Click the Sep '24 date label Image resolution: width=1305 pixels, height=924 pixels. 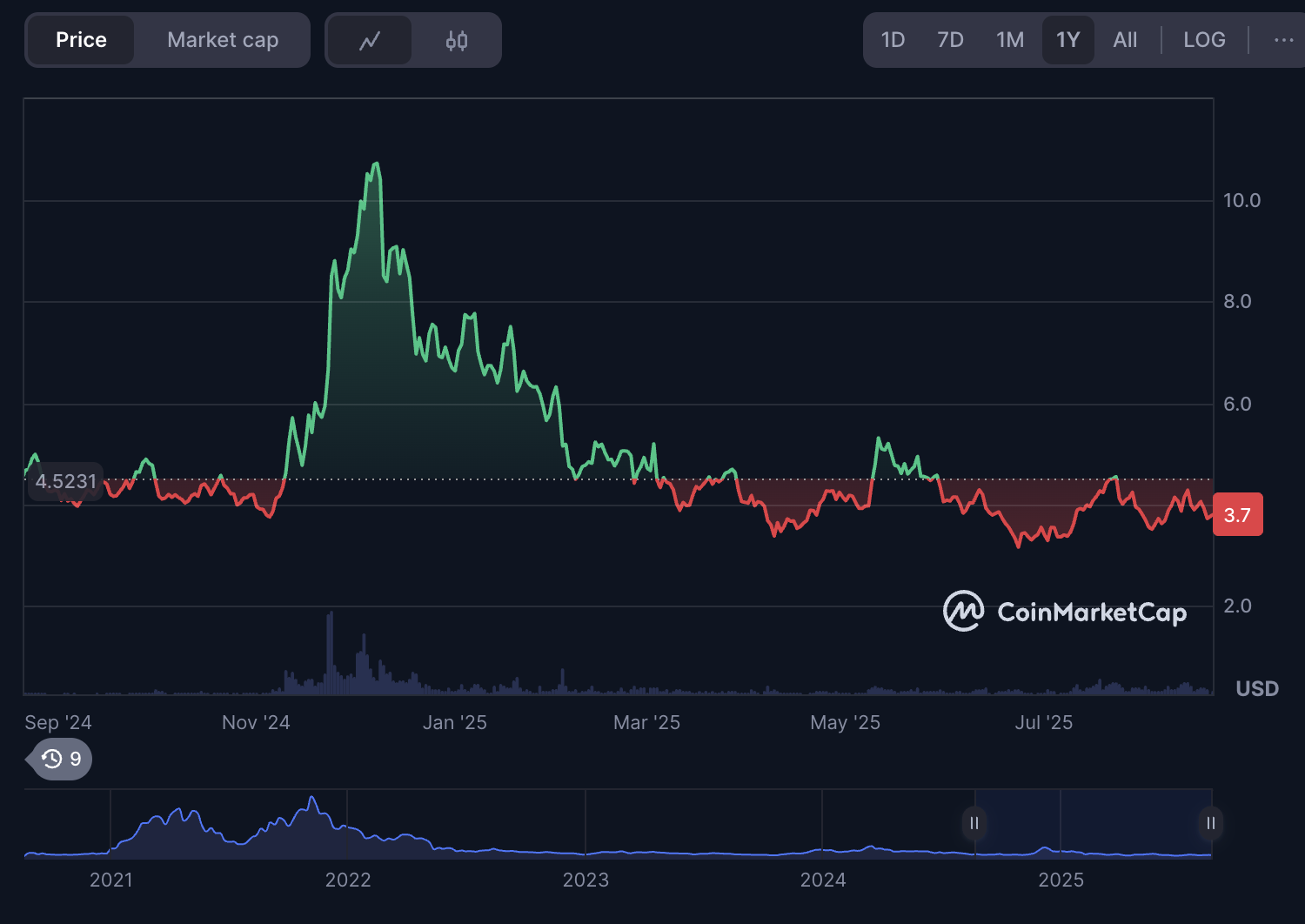tap(58, 723)
